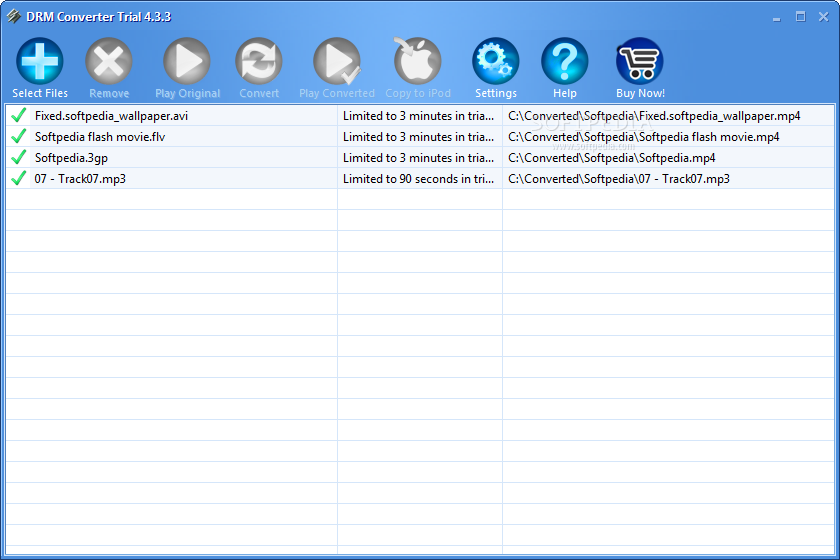
Task: Click the Play Original icon
Action: tap(187, 61)
